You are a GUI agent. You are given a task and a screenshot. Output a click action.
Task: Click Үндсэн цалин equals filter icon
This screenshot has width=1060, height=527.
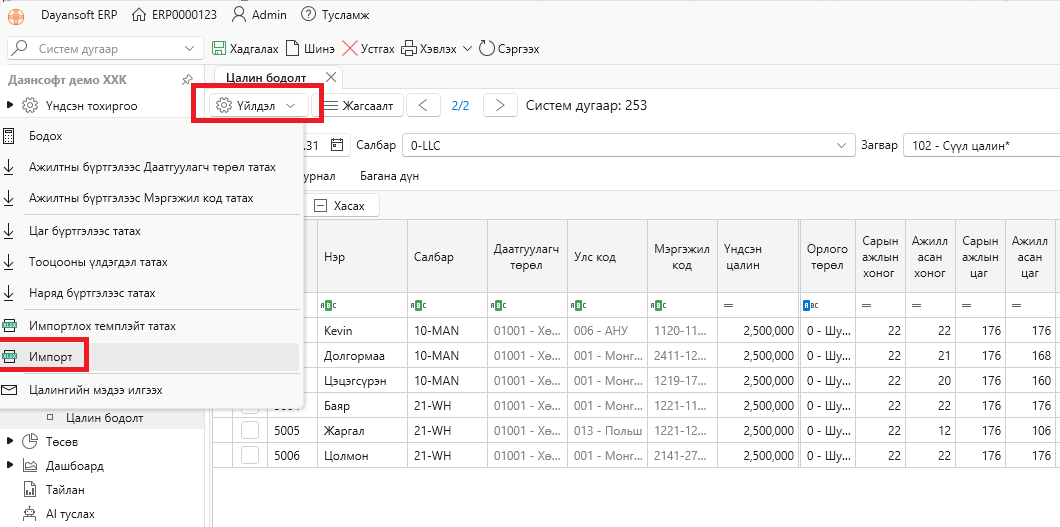729,306
